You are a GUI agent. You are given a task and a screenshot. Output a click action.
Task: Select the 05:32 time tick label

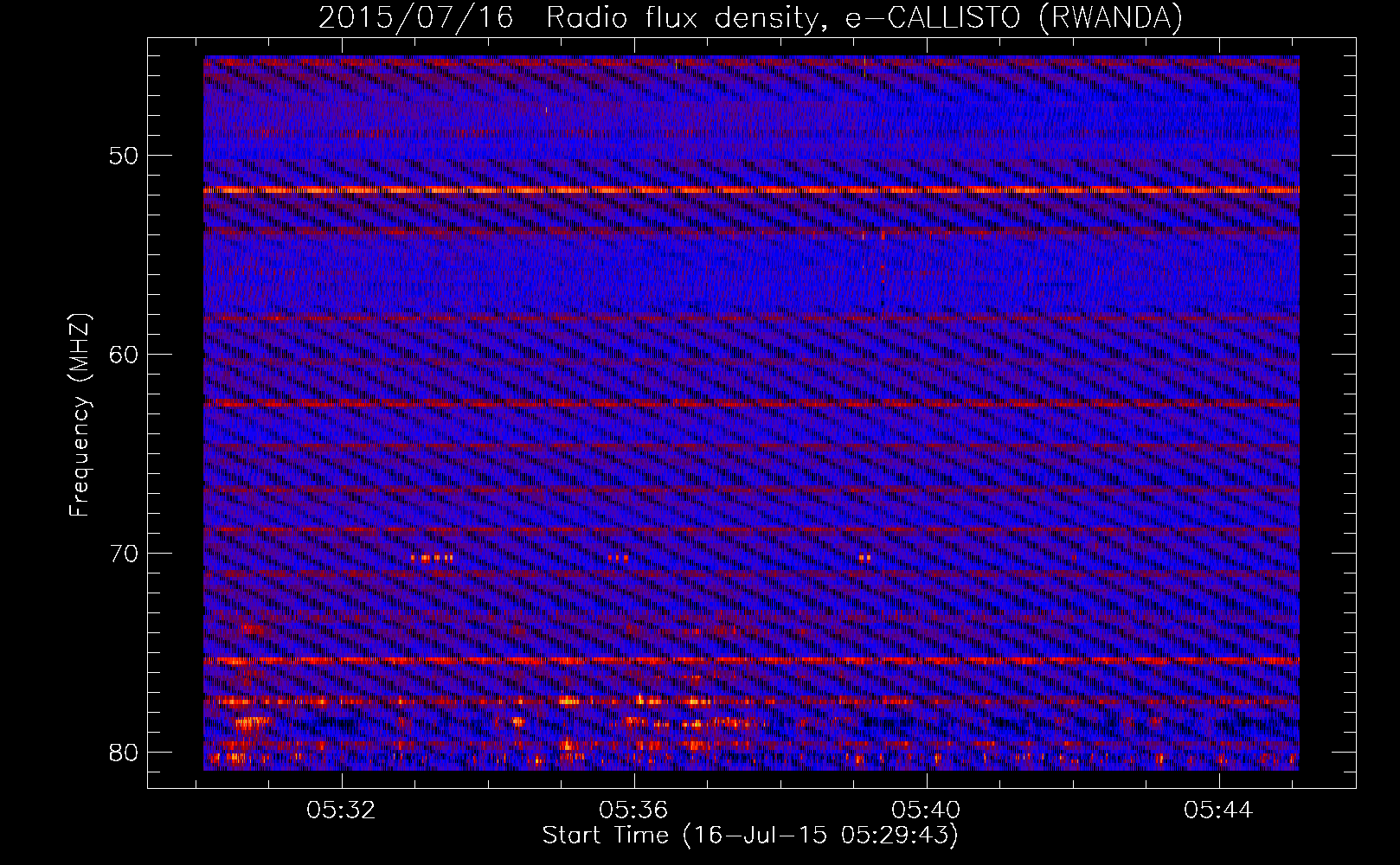pyautogui.click(x=342, y=811)
